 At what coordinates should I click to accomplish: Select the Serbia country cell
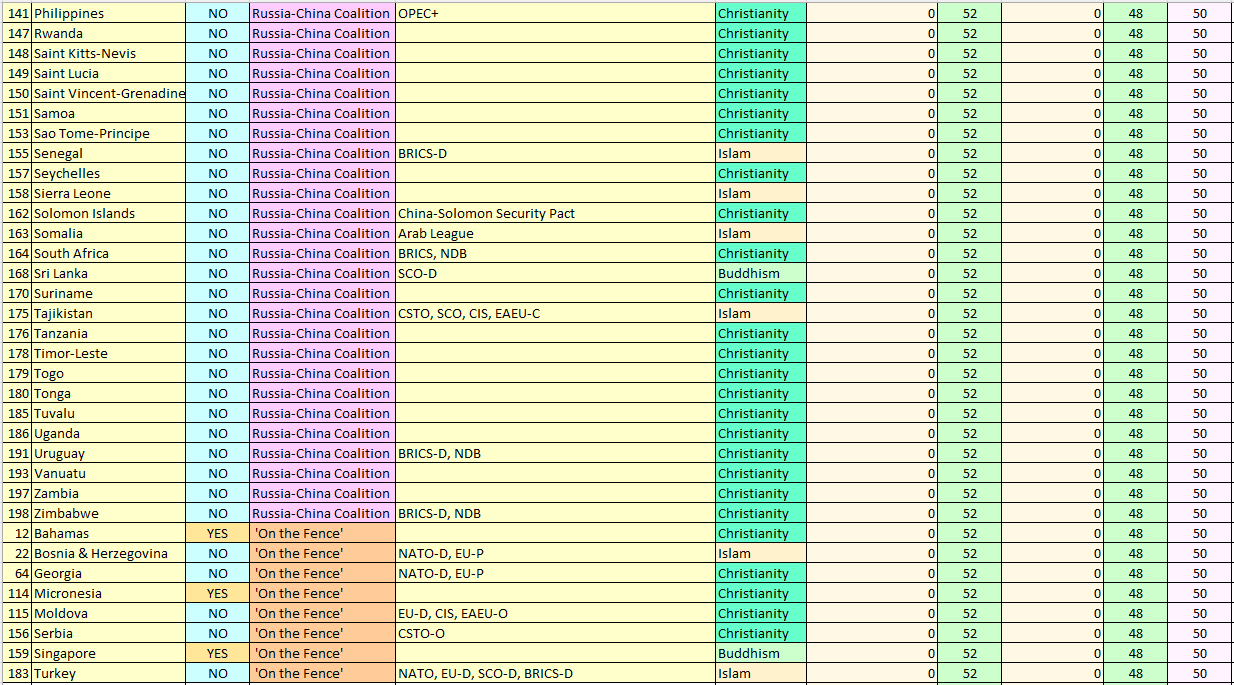[x=109, y=634]
